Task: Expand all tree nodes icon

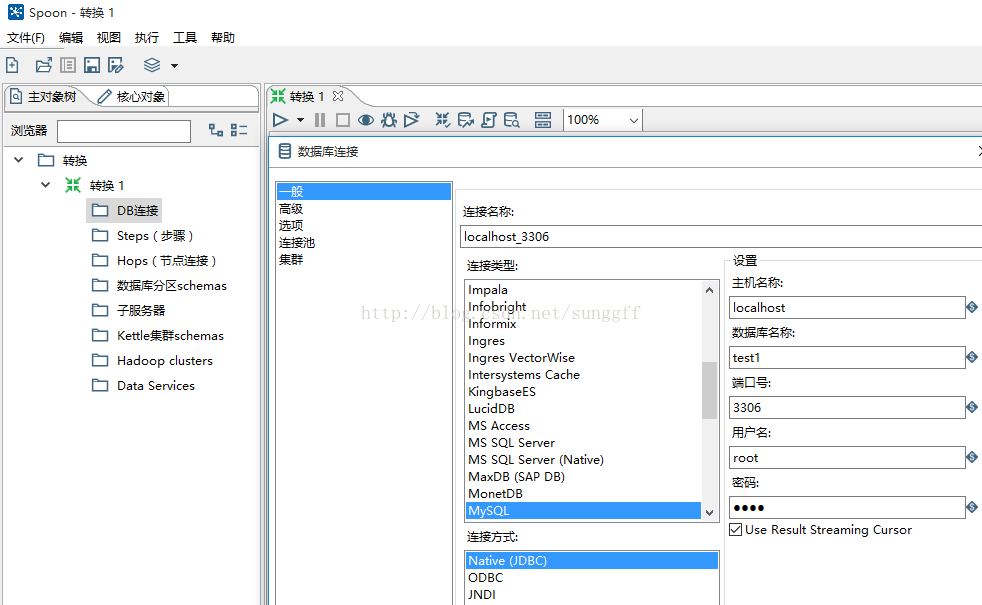Action: tap(215, 130)
